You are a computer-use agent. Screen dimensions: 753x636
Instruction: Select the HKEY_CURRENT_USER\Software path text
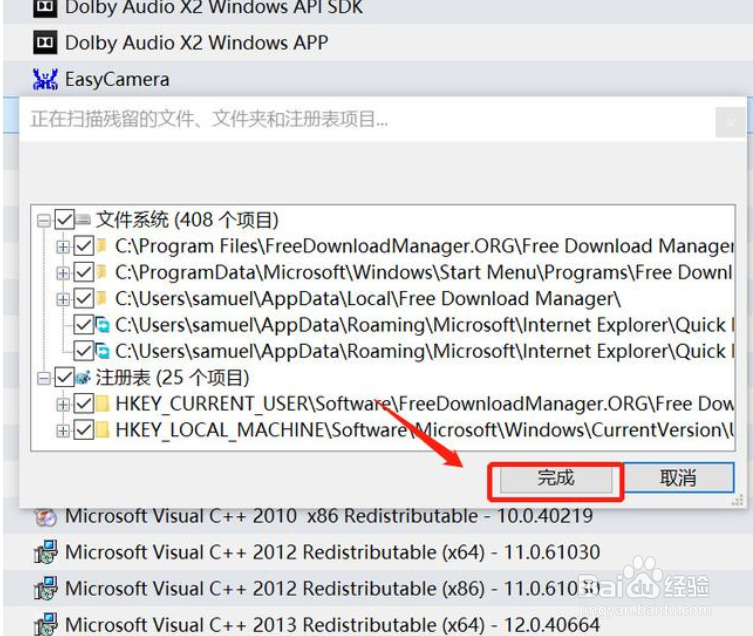425,404
